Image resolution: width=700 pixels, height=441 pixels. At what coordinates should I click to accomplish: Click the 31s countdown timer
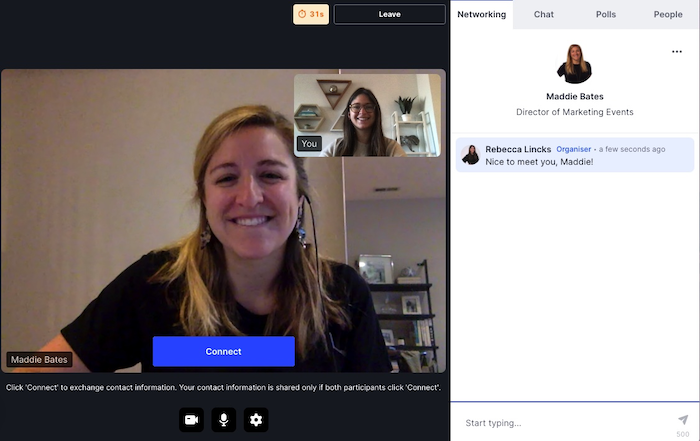pyautogui.click(x=311, y=14)
